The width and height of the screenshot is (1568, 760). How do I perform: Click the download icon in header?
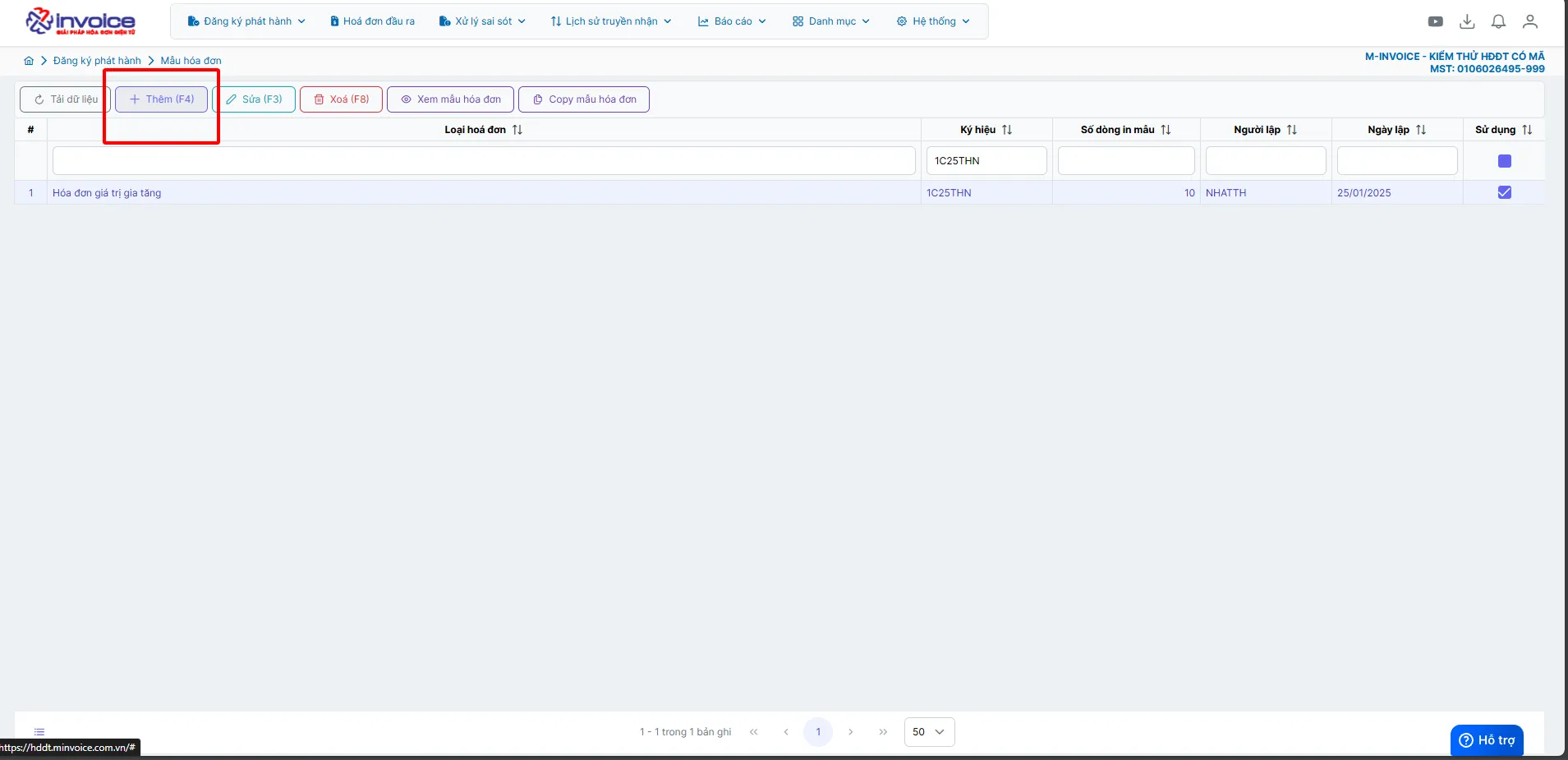pyautogui.click(x=1467, y=21)
